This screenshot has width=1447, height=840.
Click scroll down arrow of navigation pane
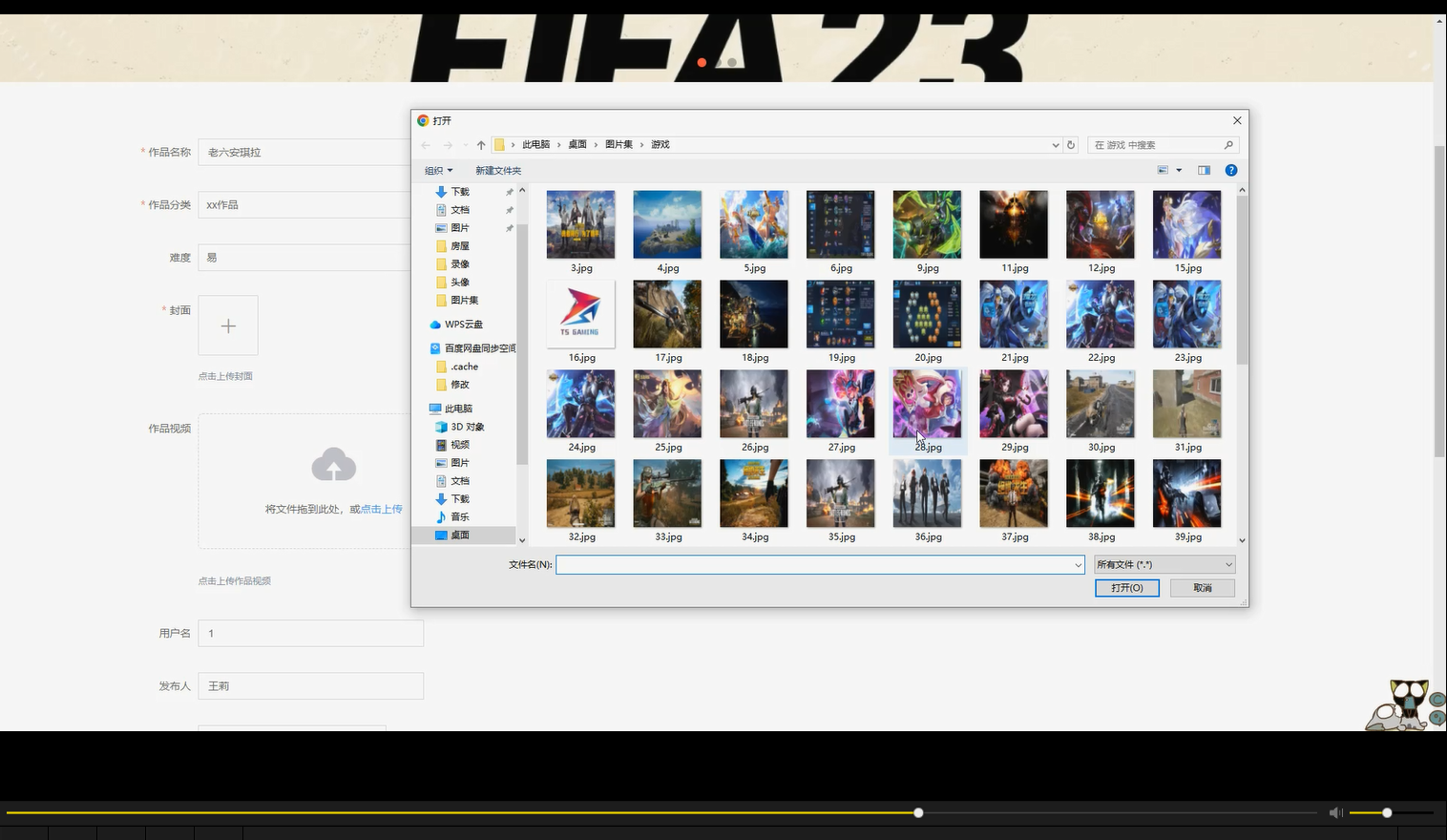[x=522, y=540]
